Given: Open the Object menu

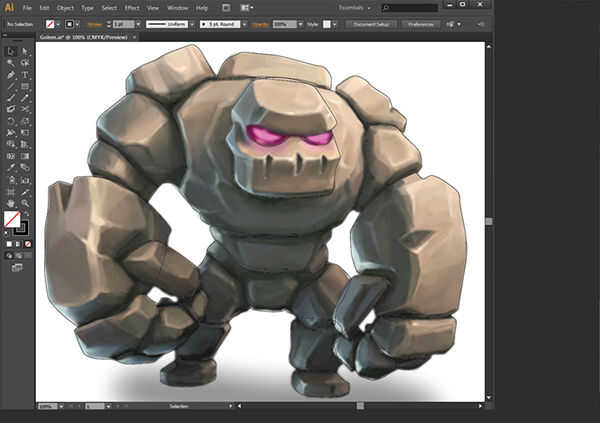Looking at the screenshot, I should (x=65, y=8).
